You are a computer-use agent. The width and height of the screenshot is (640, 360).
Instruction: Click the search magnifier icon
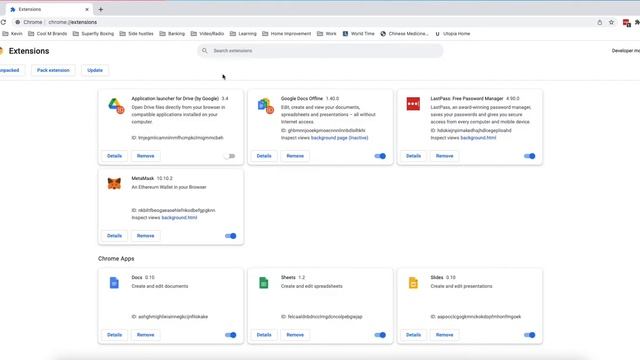[x=204, y=51]
